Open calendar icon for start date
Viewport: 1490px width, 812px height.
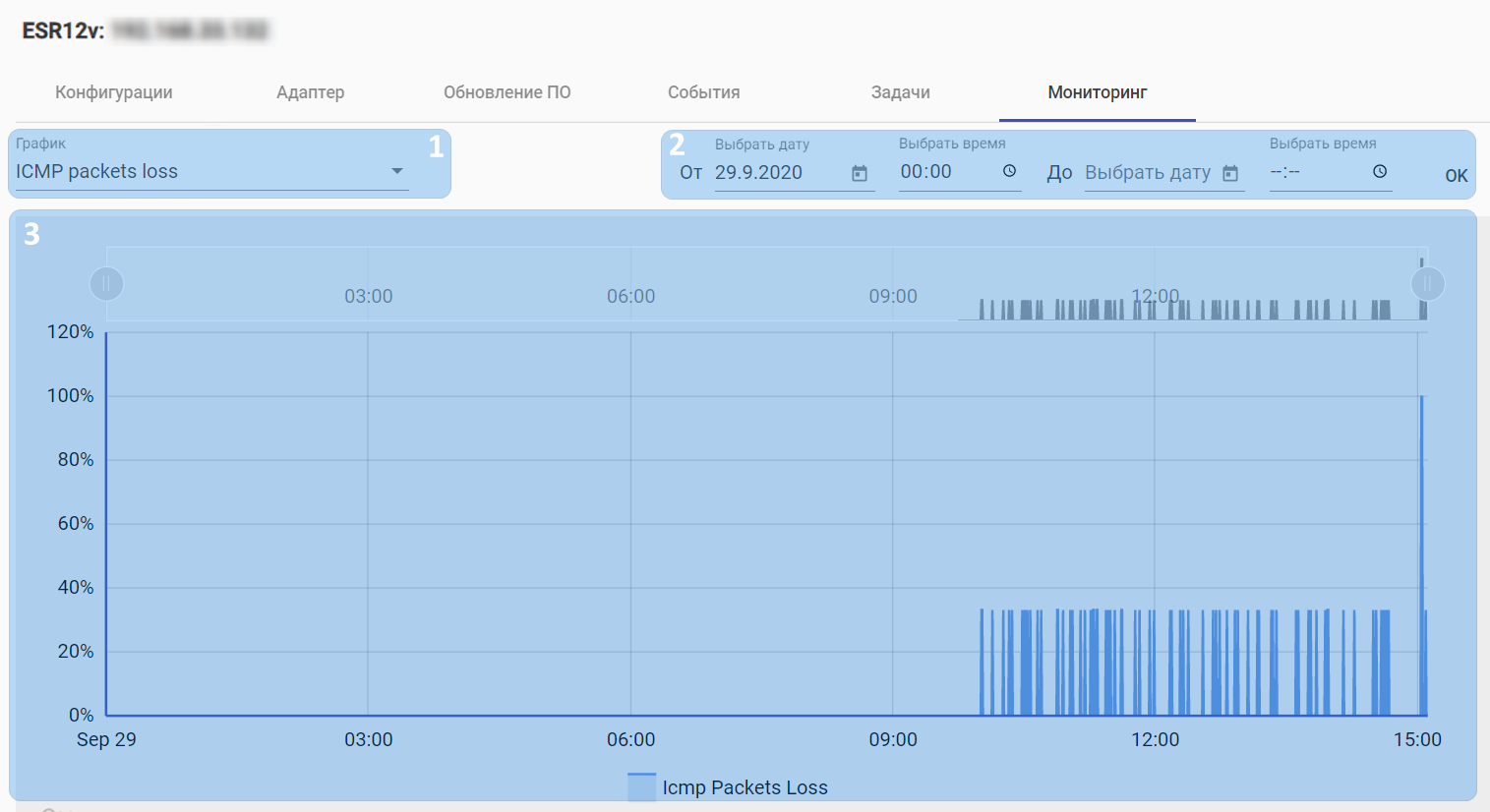860,173
